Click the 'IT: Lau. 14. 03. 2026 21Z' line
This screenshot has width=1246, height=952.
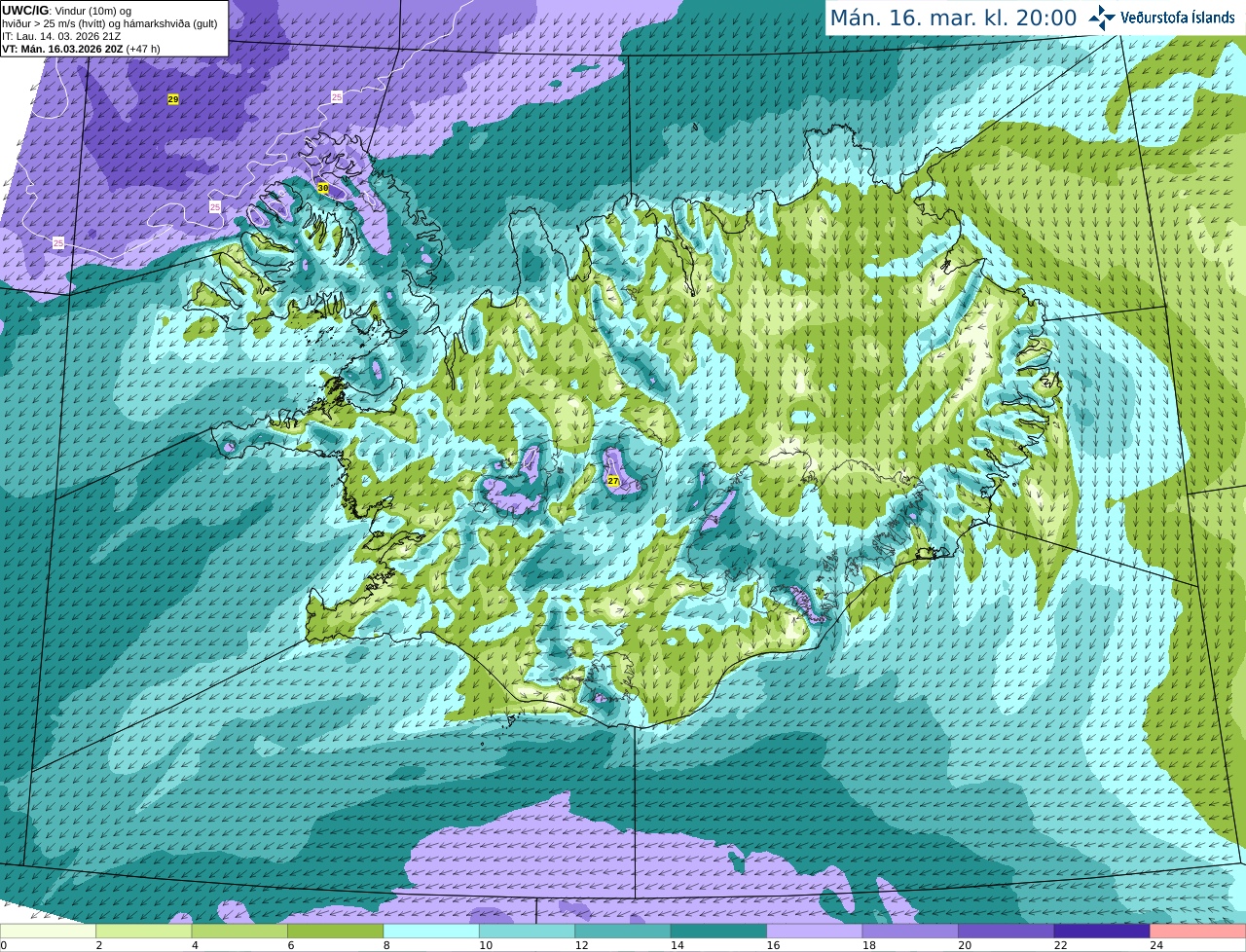[61, 36]
